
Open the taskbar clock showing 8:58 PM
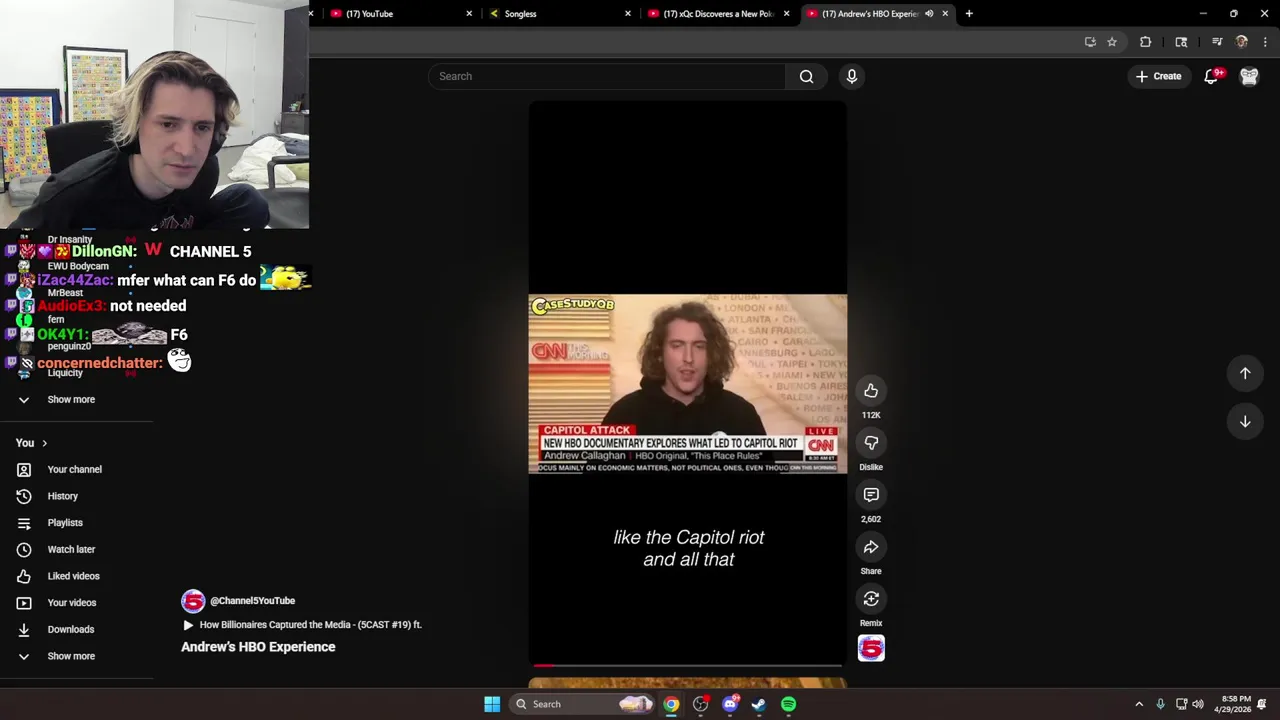tap(1232, 704)
